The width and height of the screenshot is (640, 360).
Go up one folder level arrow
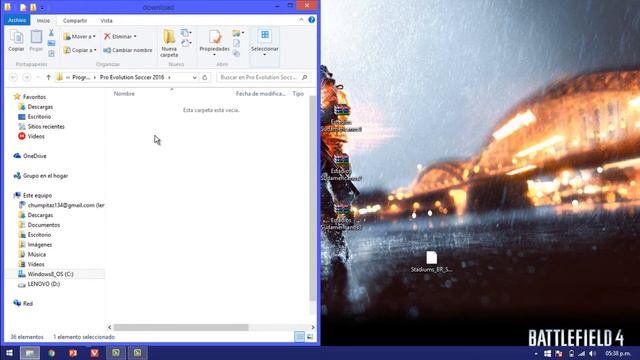tap(48, 77)
